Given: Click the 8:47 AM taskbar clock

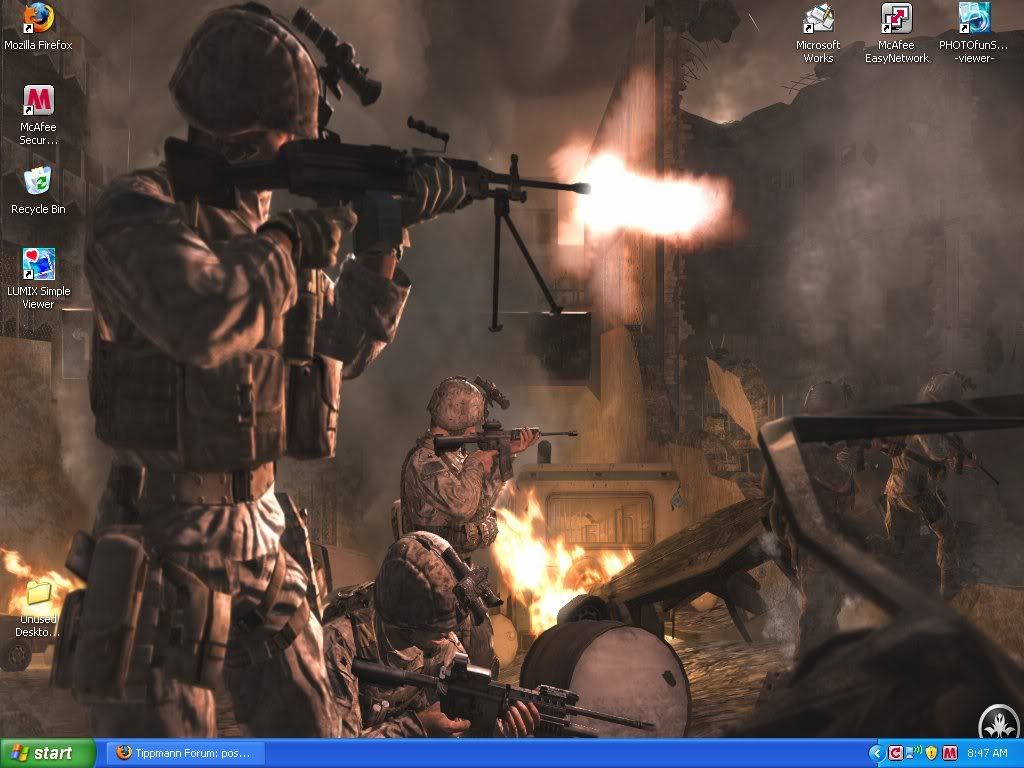Looking at the screenshot, I should coord(987,753).
